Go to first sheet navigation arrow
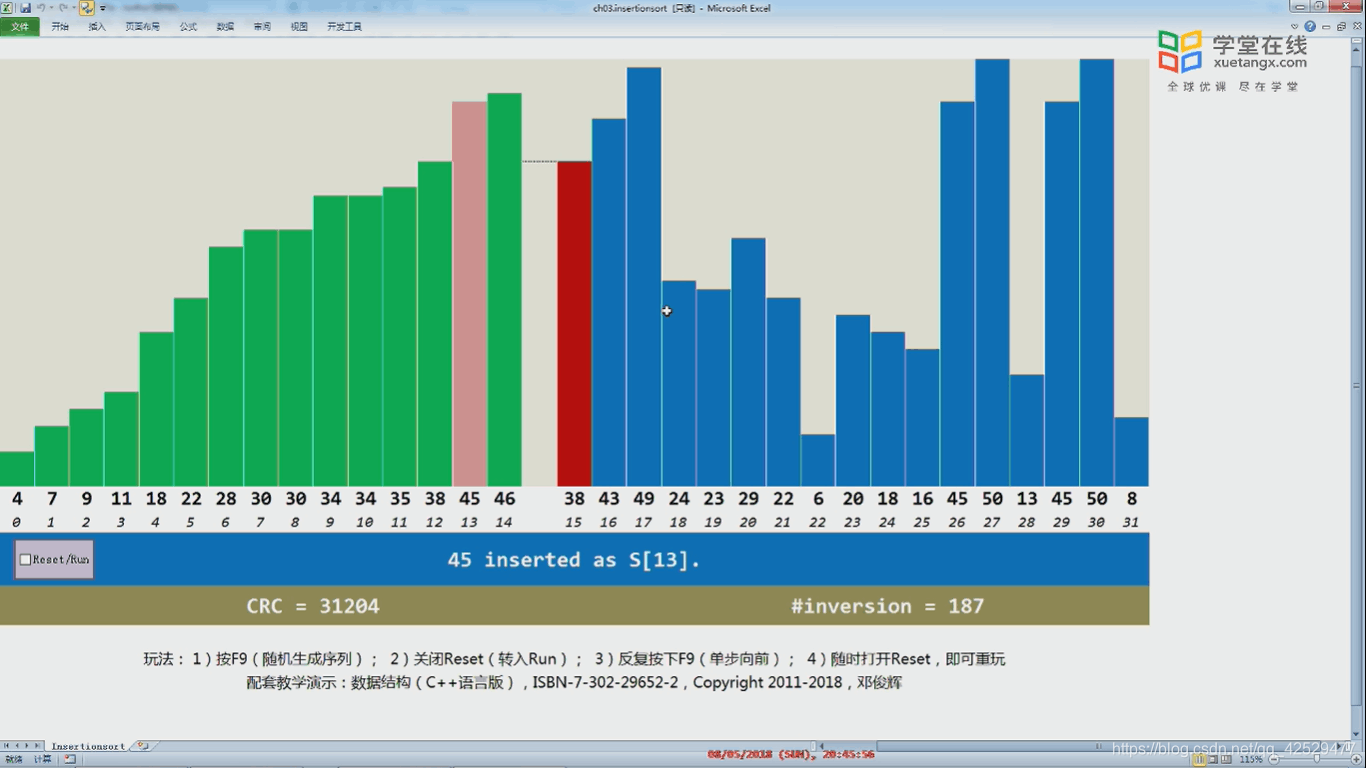The width and height of the screenshot is (1366, 768). click(6, 746)
